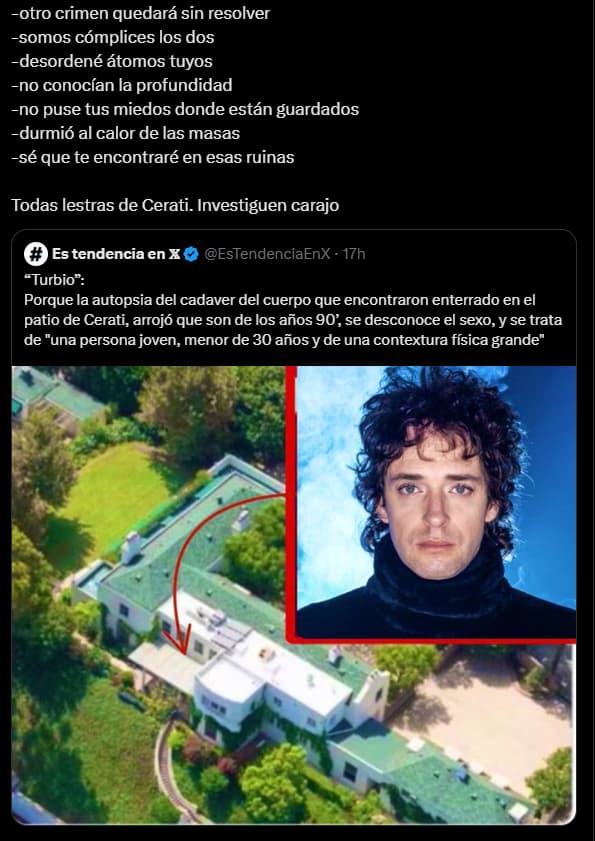Open the Es tendencia en X profile name
This screenshot has height=841, width=595.
point(116,254)
